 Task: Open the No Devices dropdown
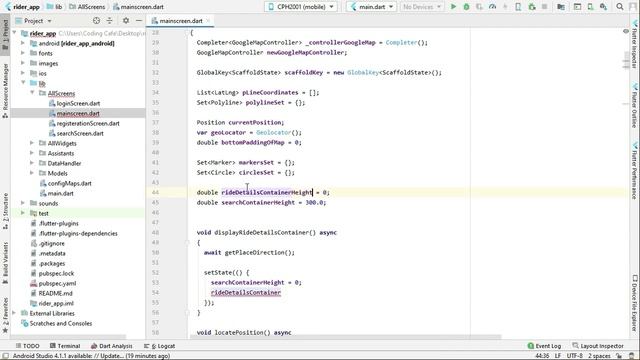(x=422, y=7)
